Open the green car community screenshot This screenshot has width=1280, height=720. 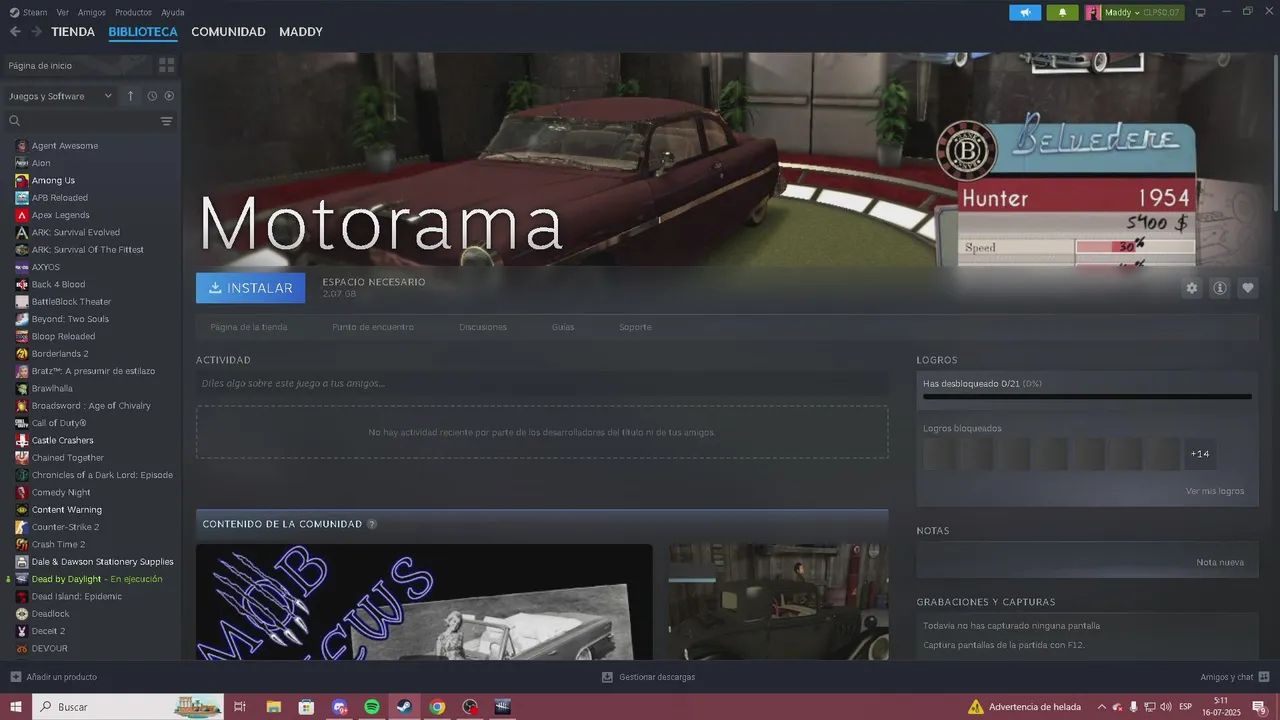tap(778, 602)
